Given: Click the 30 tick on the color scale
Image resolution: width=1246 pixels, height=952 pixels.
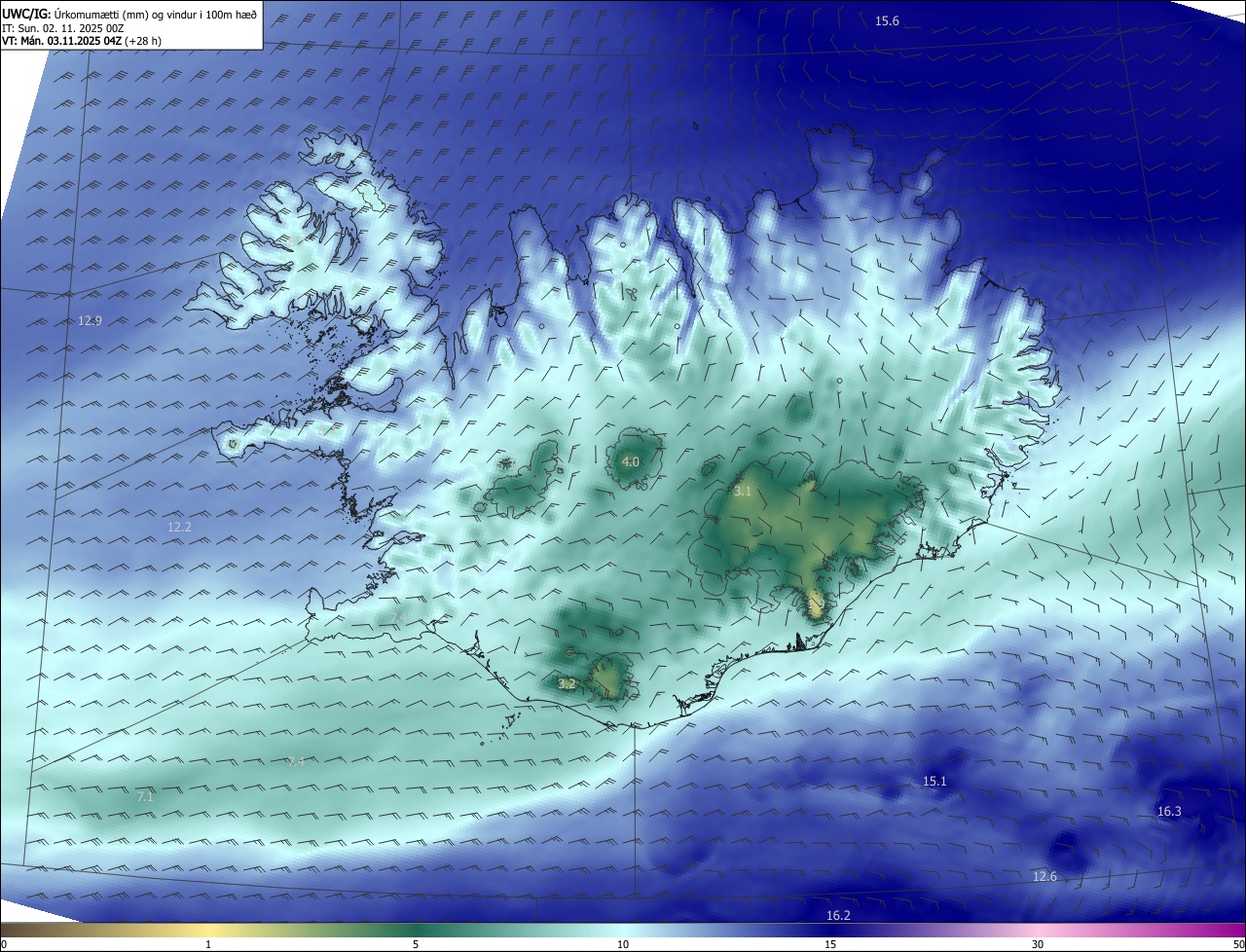Looking at the screenshot, I should point(1038,944).
